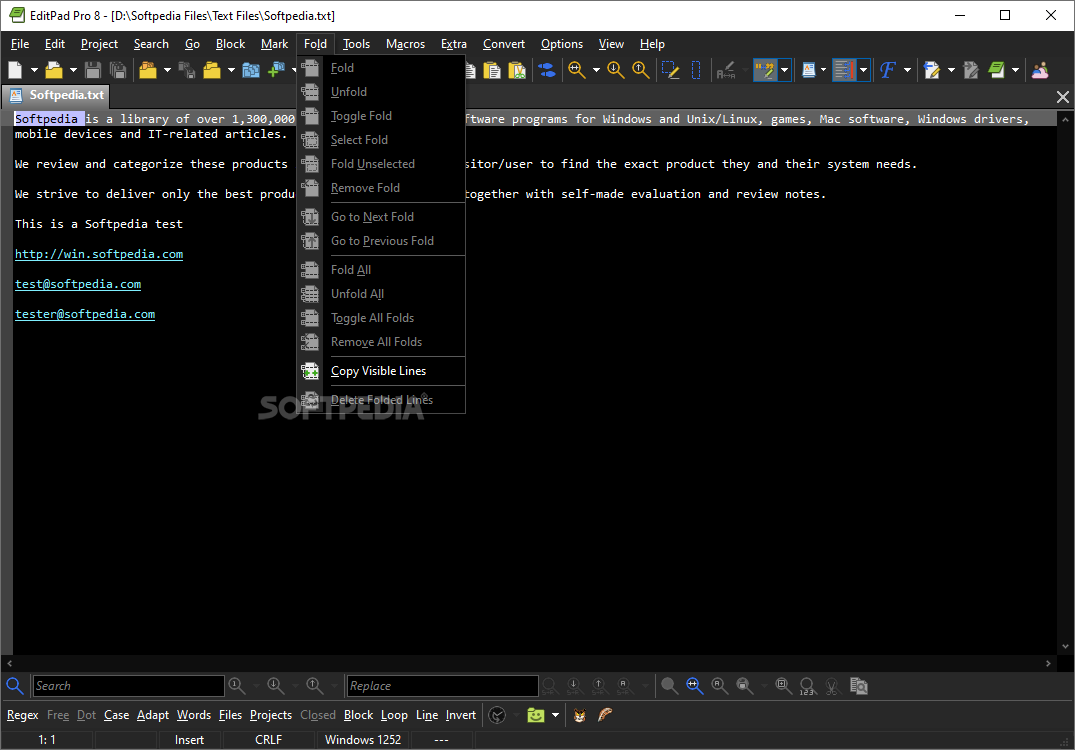Open the Macros menu
This screenshot has height=750, width=1075.
405,44
